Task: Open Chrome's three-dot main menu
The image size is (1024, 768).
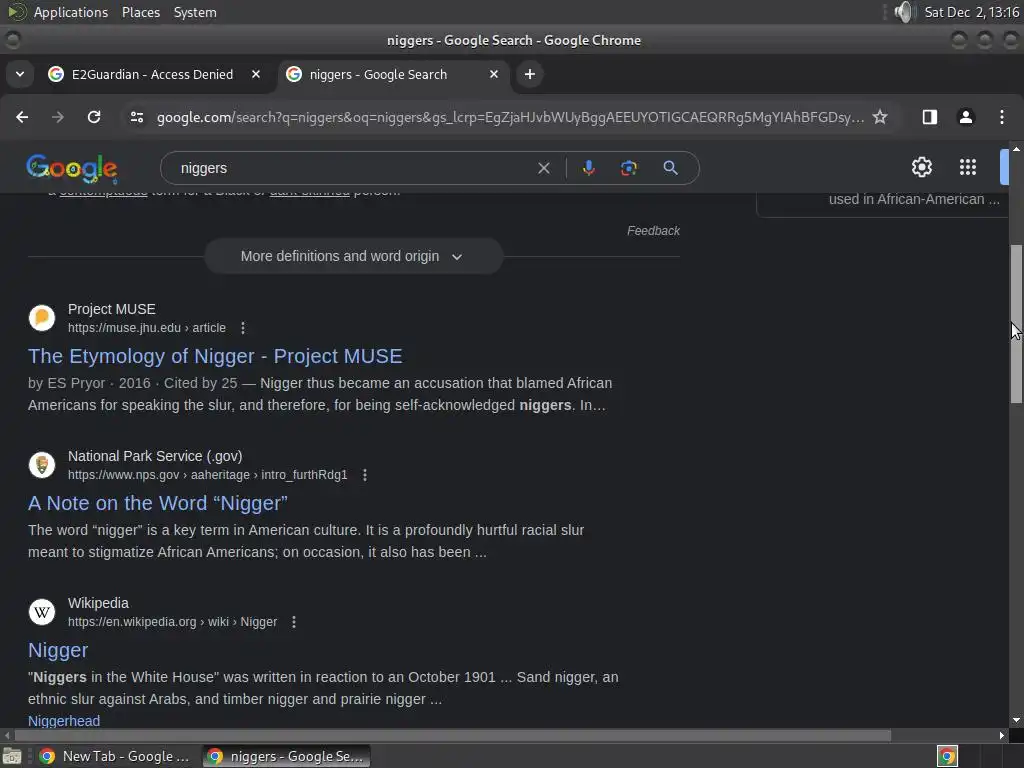Action: click(x=1002, y=117)
